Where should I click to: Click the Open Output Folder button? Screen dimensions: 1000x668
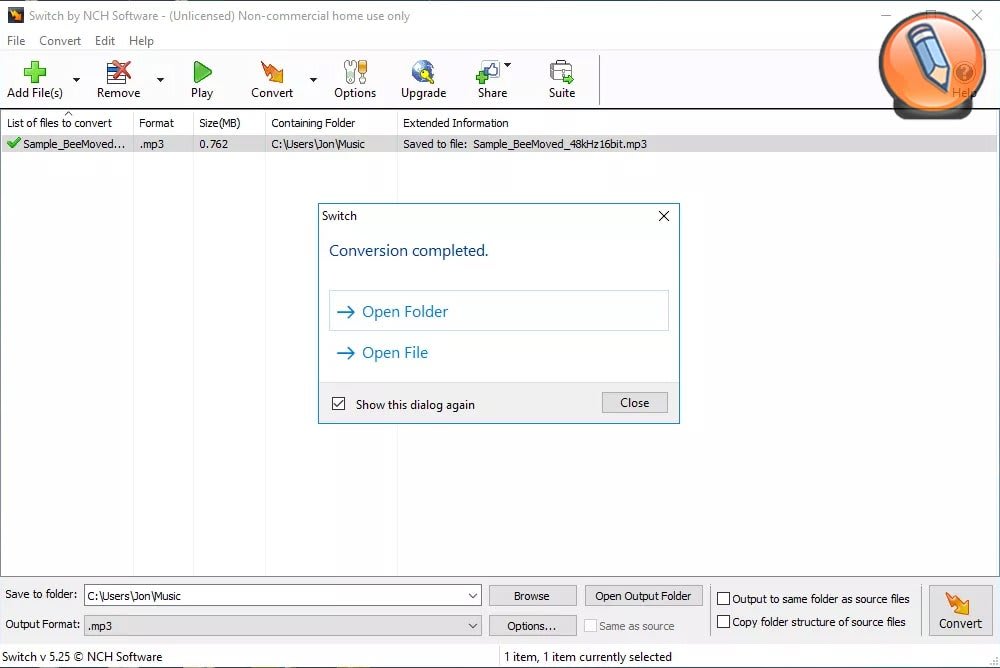pyautogui.click(x=643, y=596)
